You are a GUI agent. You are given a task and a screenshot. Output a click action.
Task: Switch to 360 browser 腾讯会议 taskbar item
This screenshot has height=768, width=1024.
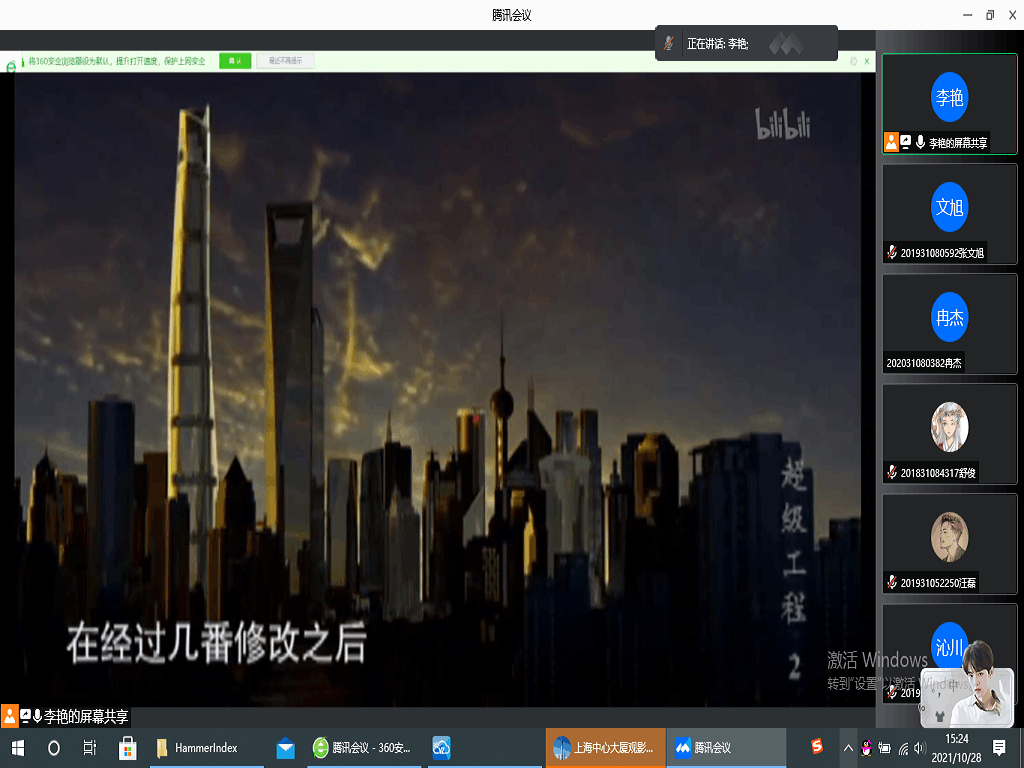pos(360,748)
